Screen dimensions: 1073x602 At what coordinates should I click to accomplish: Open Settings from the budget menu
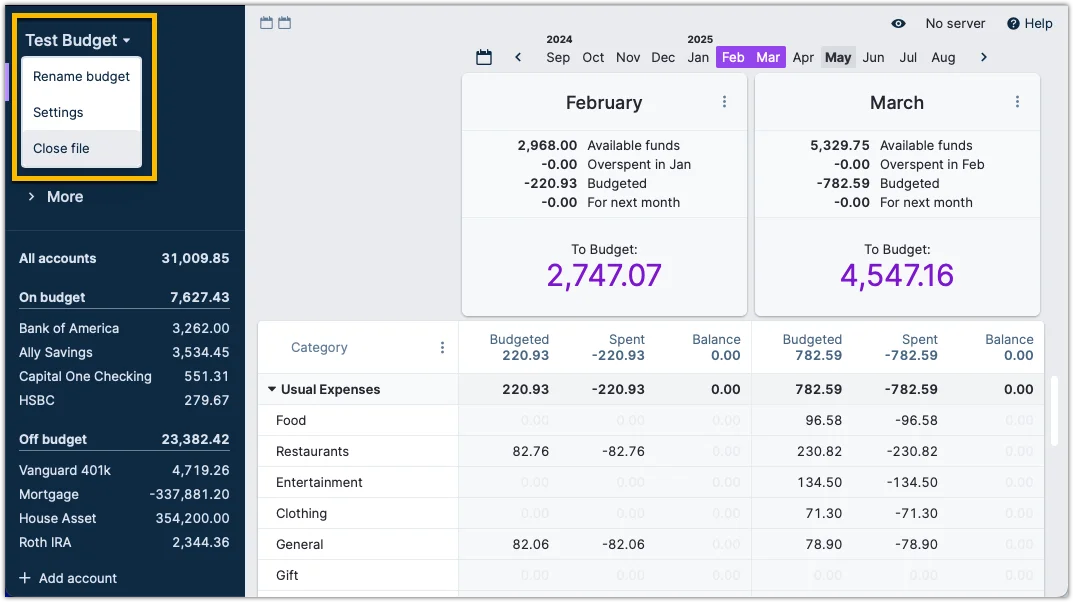58,113
